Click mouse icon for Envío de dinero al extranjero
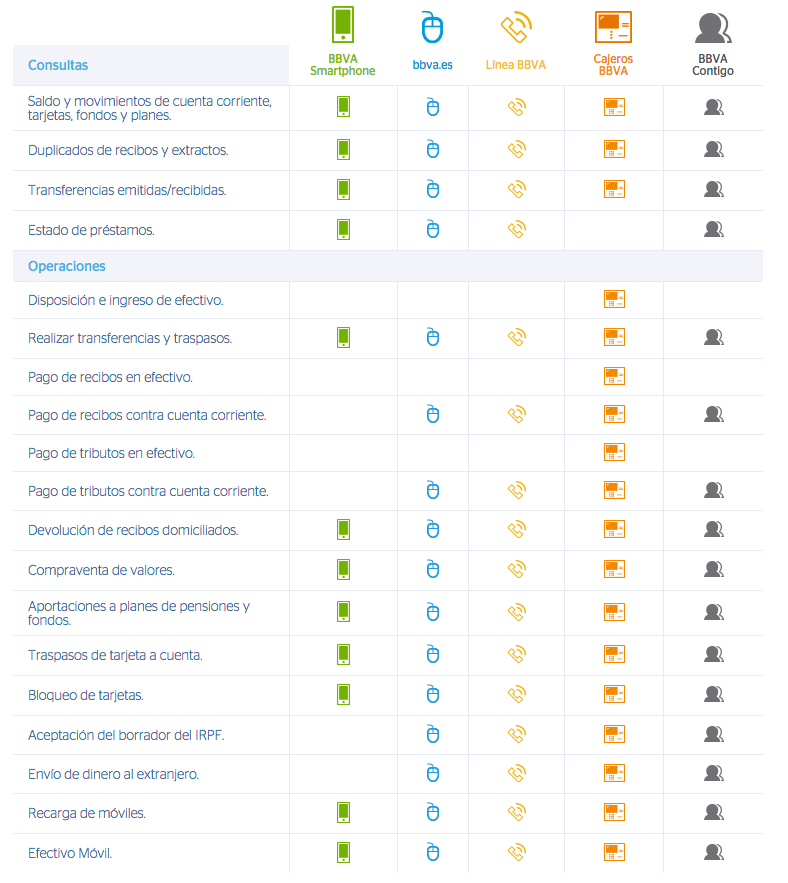 click(433, 773)
